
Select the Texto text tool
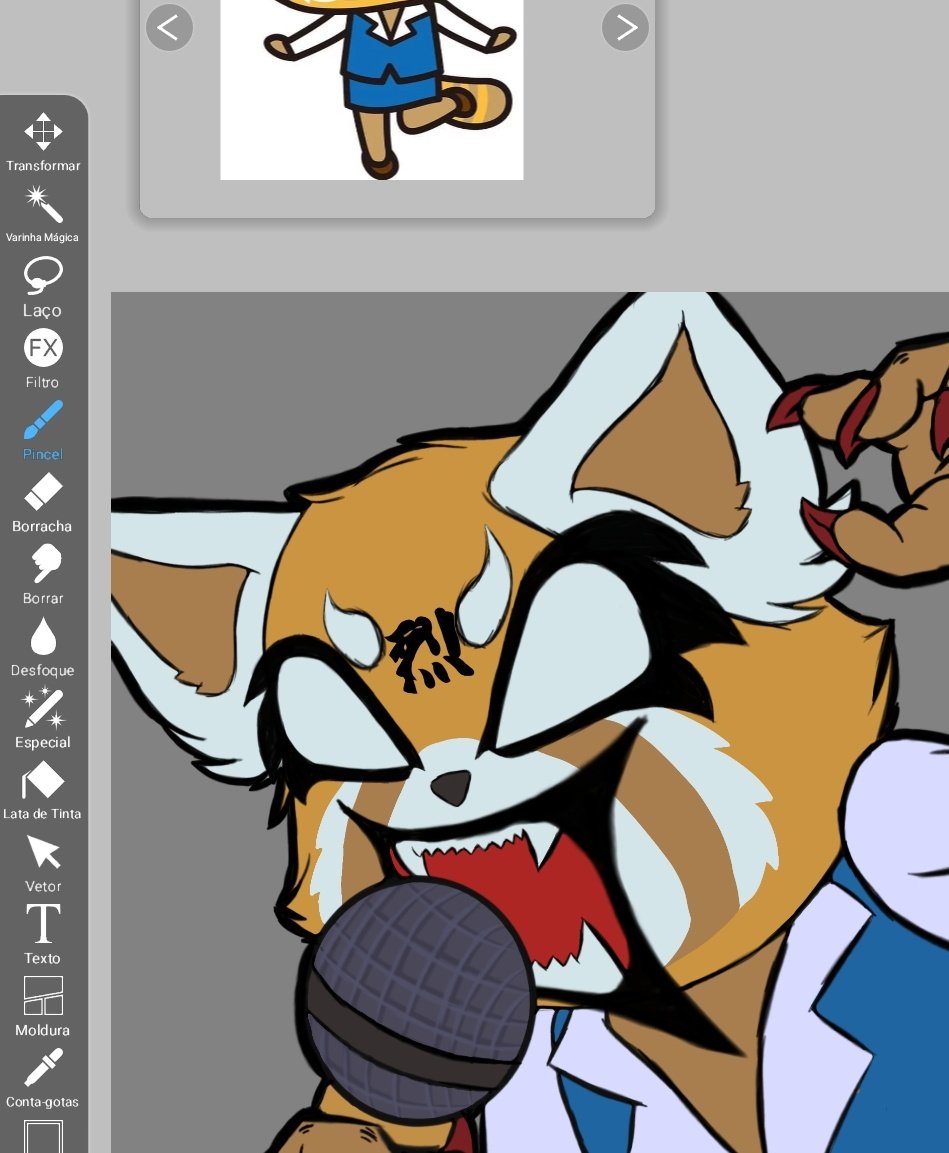tap(43, 935)
